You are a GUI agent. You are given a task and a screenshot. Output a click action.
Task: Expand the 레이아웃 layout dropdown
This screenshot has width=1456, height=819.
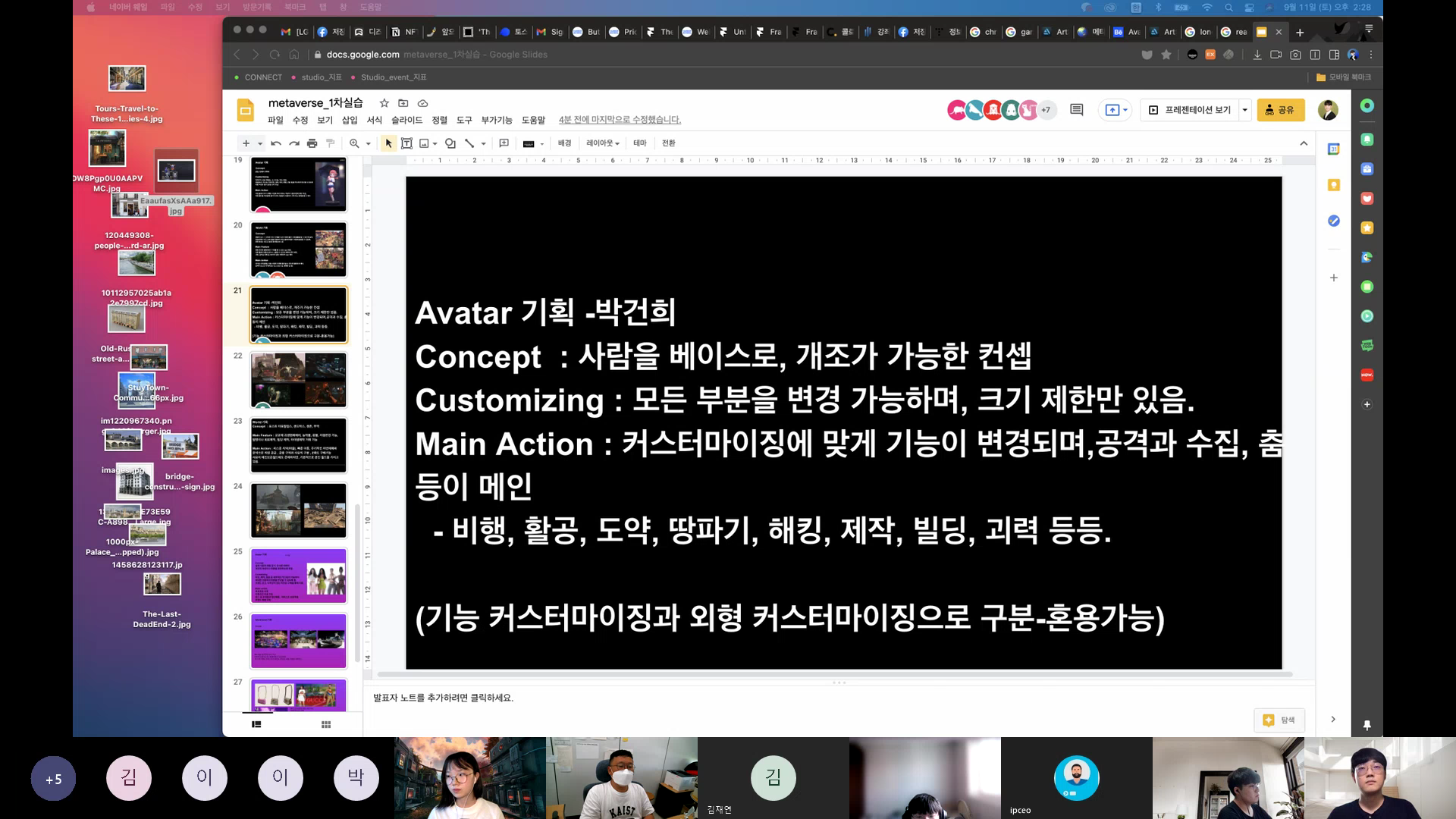603,143
